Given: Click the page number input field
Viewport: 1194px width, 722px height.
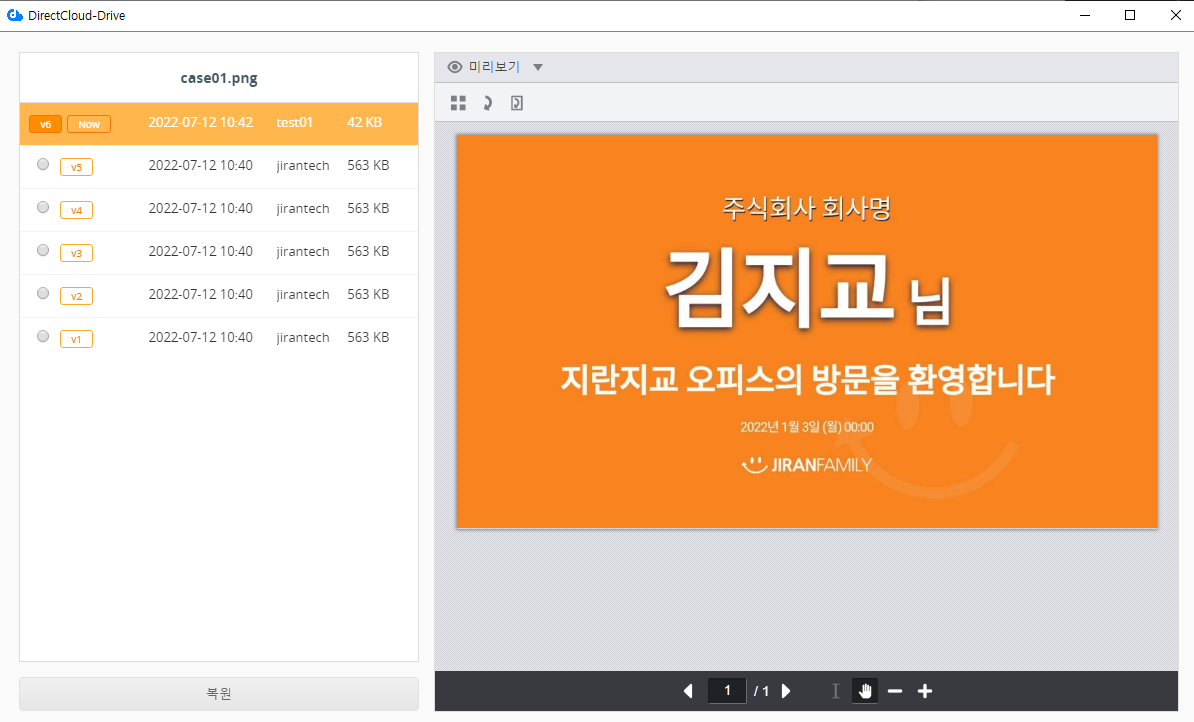Looking at the screenshot, I should (x=727, y=691).
